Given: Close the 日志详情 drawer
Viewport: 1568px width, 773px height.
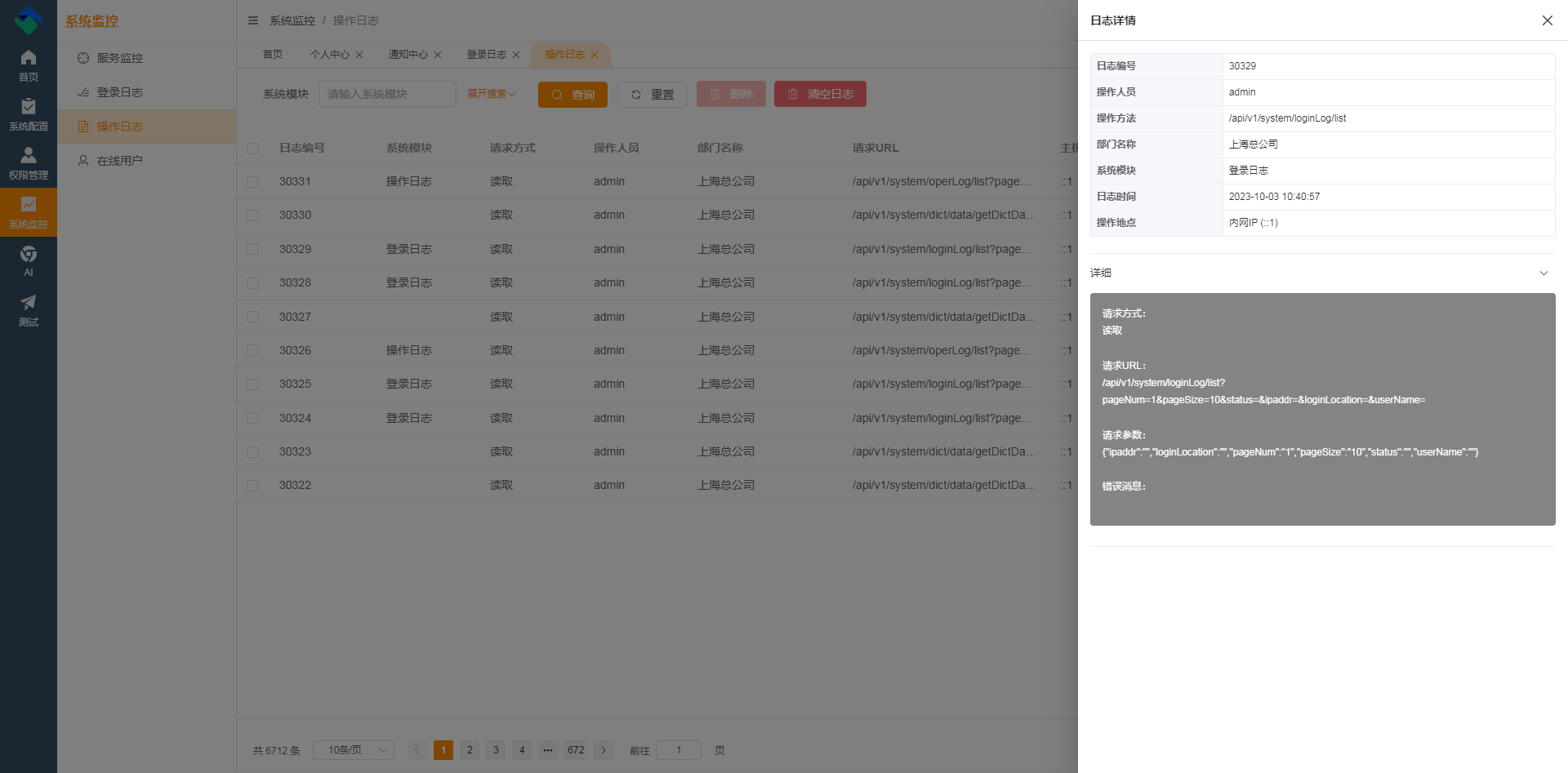Looking at the screenshot, I should point(1547,20).
